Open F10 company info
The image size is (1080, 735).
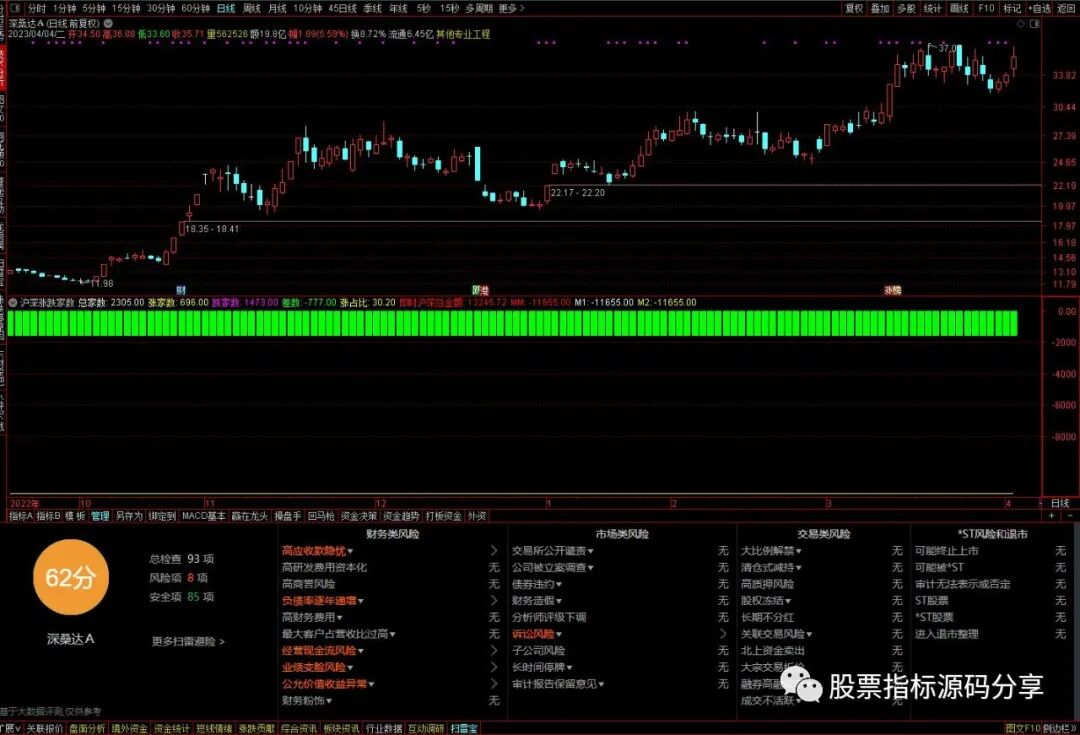click(986, 8)
